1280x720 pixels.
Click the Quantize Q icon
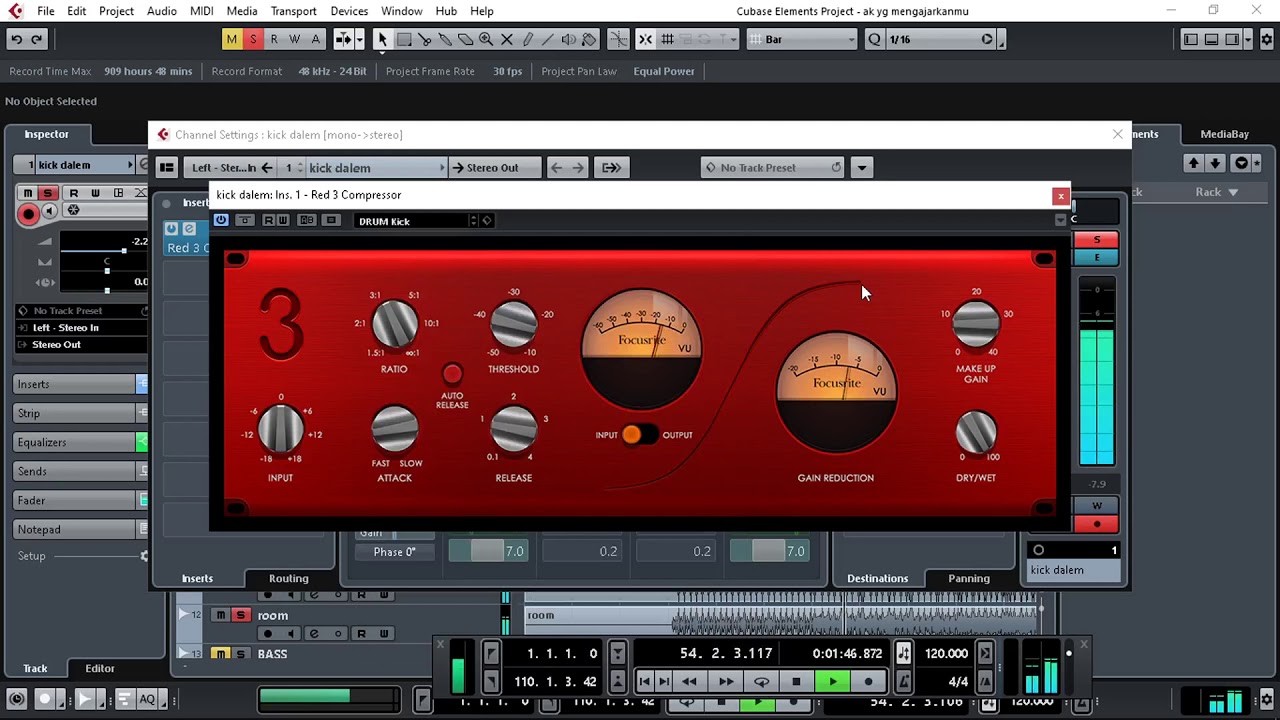[875, 39]
